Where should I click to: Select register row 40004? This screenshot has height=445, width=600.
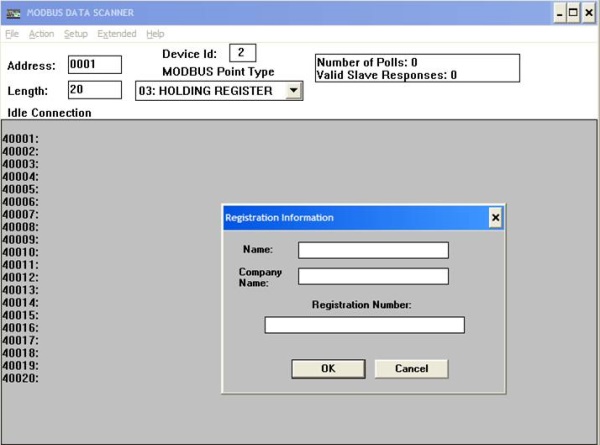(21, 177)
